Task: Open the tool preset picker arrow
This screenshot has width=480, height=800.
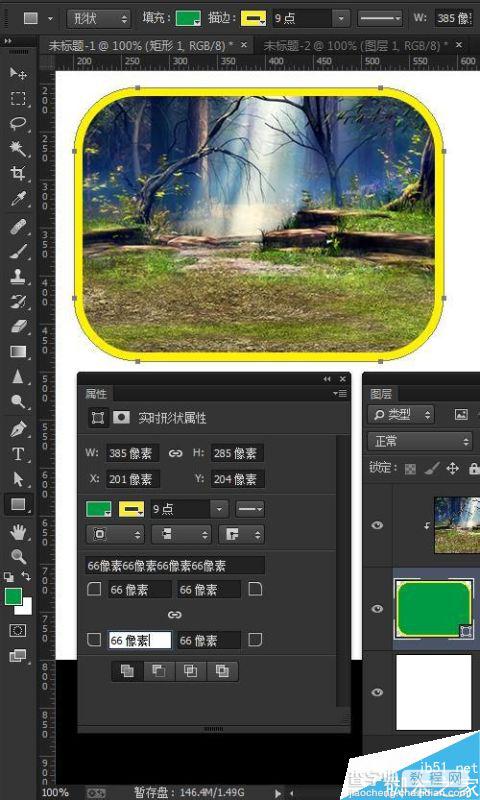Action: tap(50, 19)
